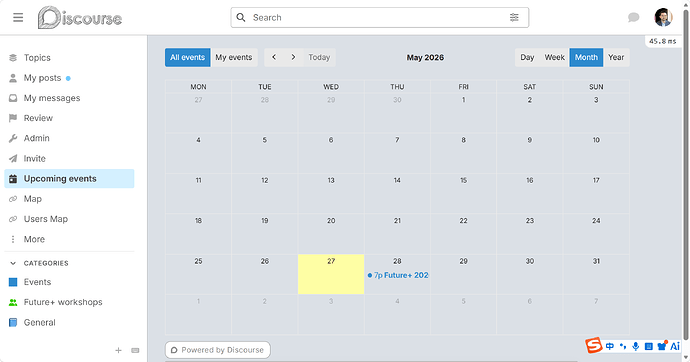Select the highlighted May 27 day cell
The height and width of the screenshot is (362, 690).
pyautogui.click(x=331, y=274)
